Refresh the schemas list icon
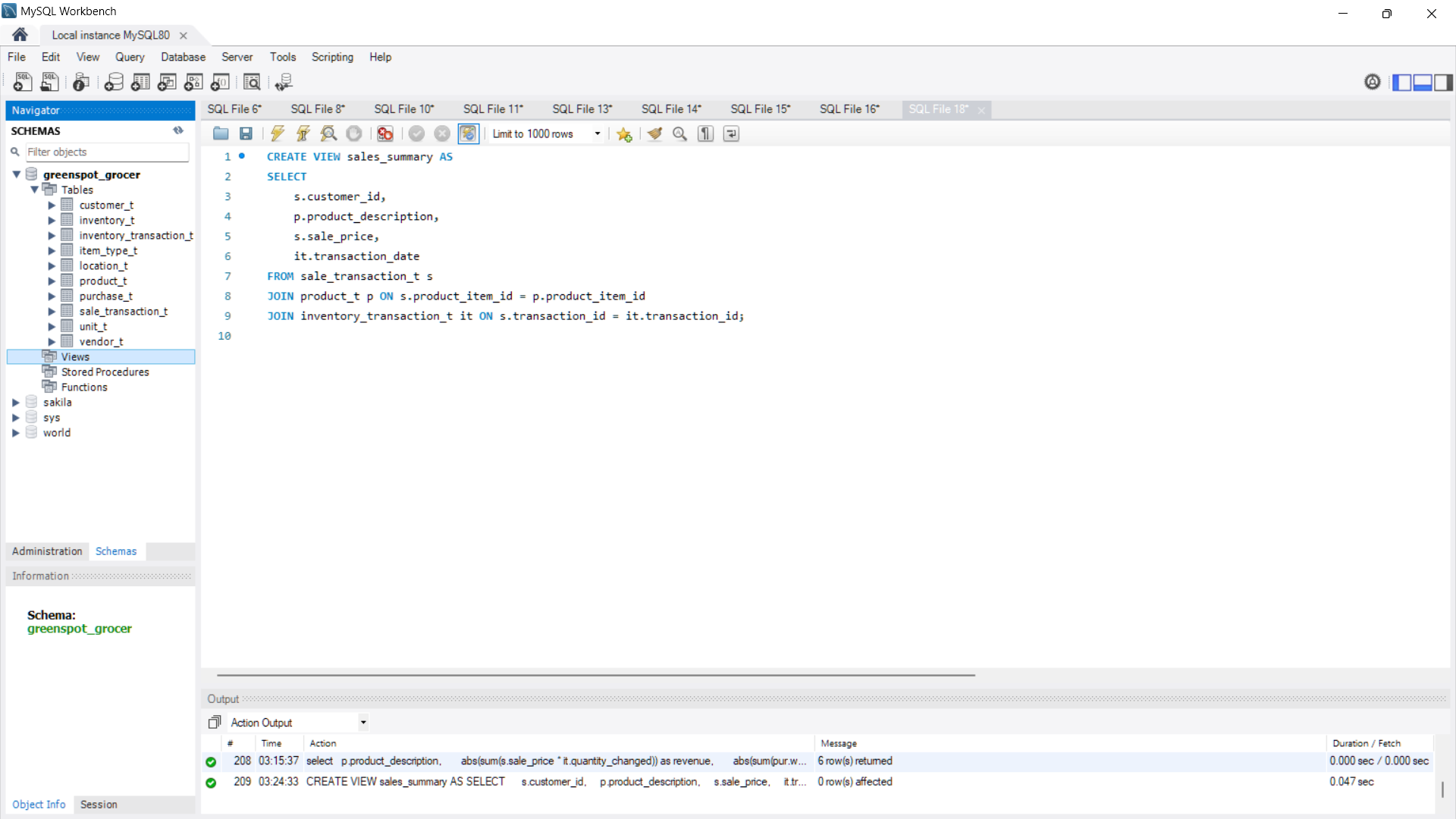The height and width of the screenshot is (819, 1456). pyautogui.click(x=178, y=130)
